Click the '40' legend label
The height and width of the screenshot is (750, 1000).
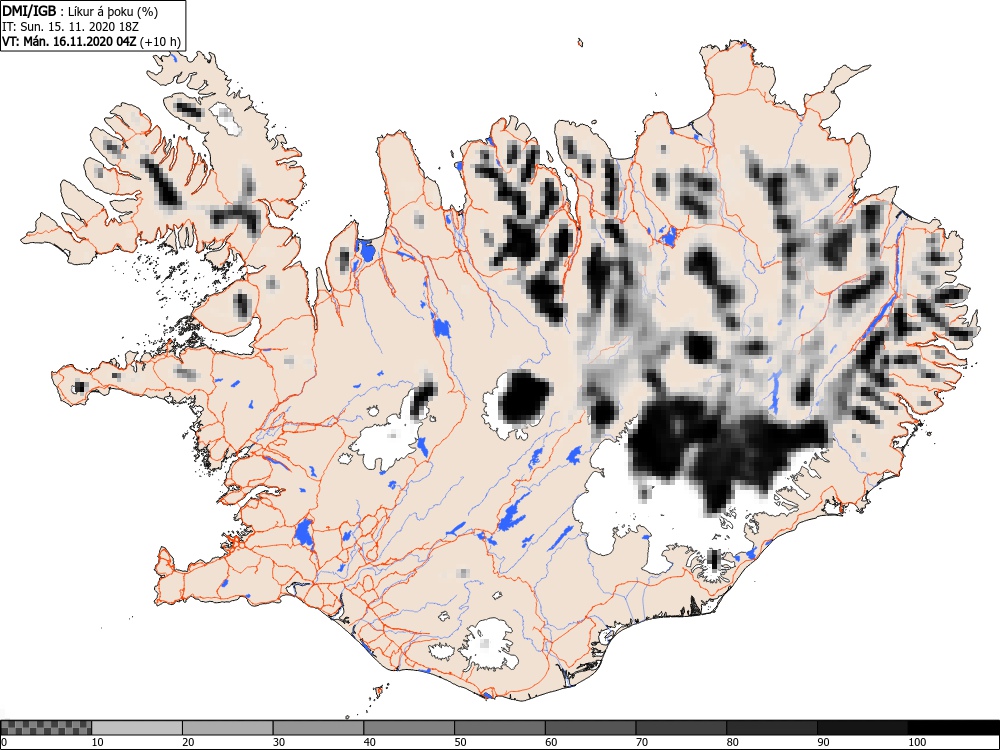click(x=369, y=742)
